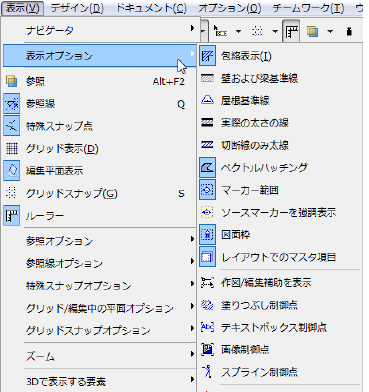Click the テキストボックス制御点 icon

coord(207,327)
